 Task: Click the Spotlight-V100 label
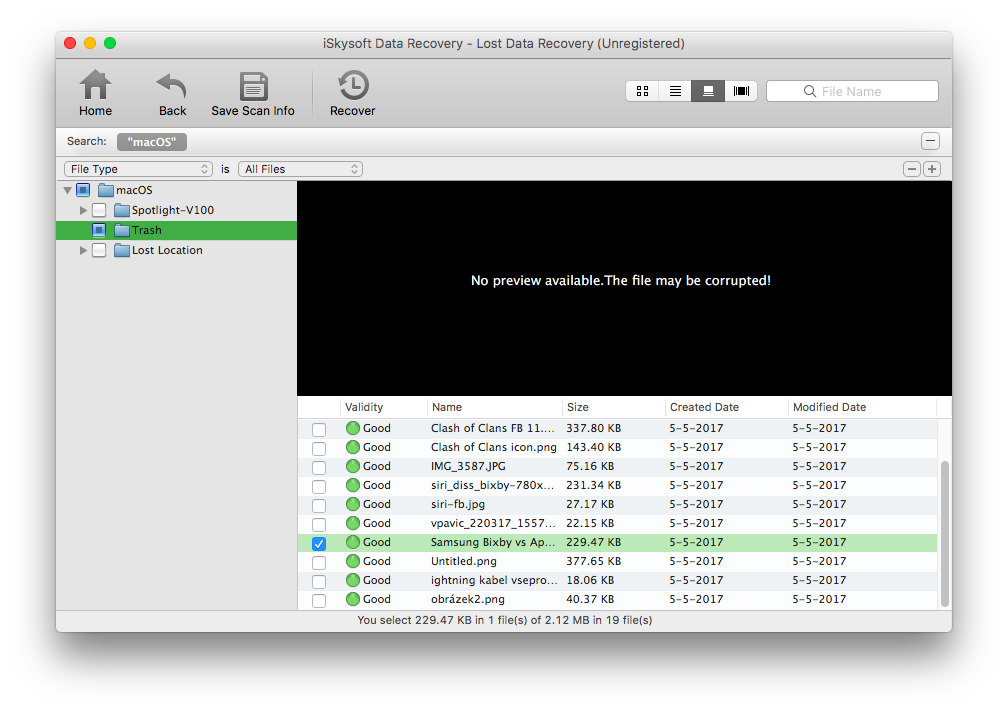tap(173, 210)
